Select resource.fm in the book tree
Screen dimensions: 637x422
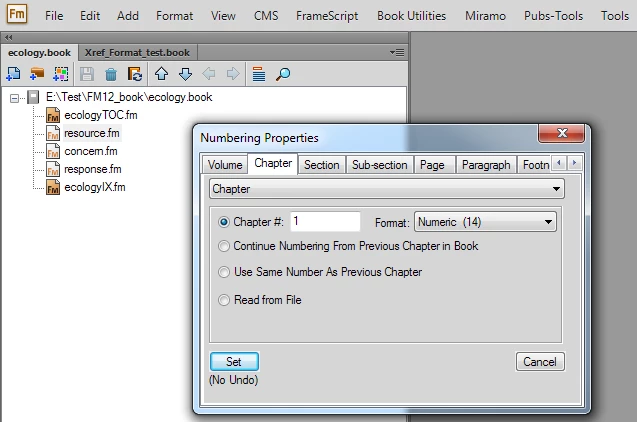(92, 133)
